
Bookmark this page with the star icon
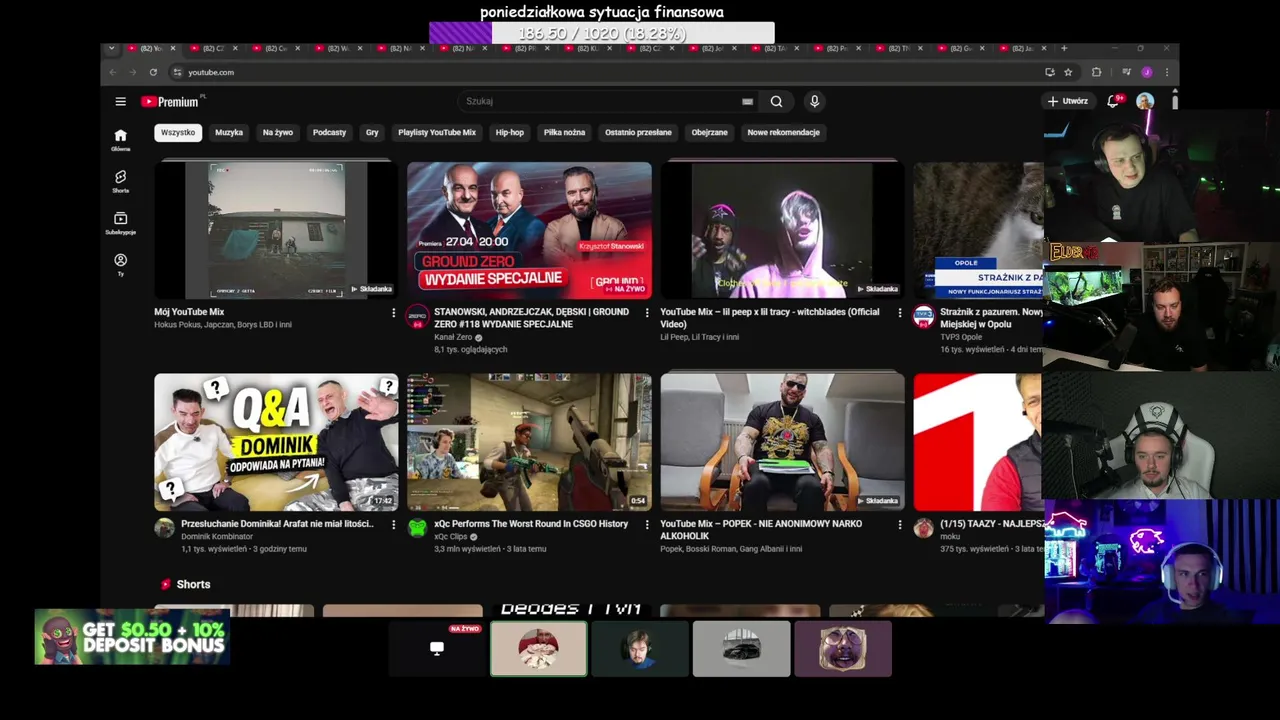[1068, 72]
